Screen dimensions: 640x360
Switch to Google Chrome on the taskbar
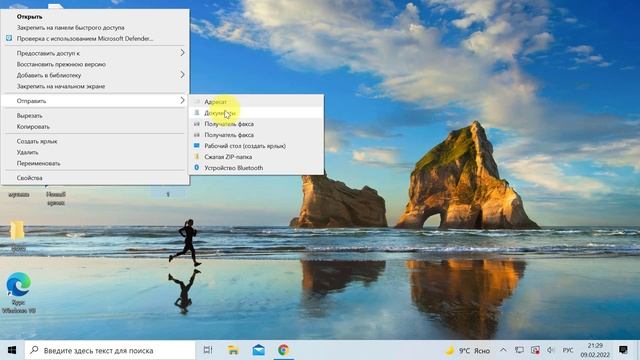click(x=283, y=350)
